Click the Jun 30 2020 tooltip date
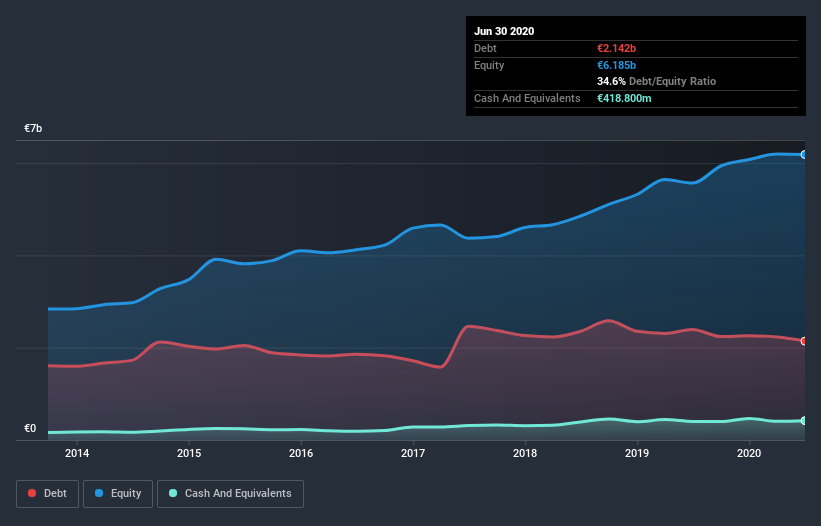821x526 pixels. click(504, 31)
